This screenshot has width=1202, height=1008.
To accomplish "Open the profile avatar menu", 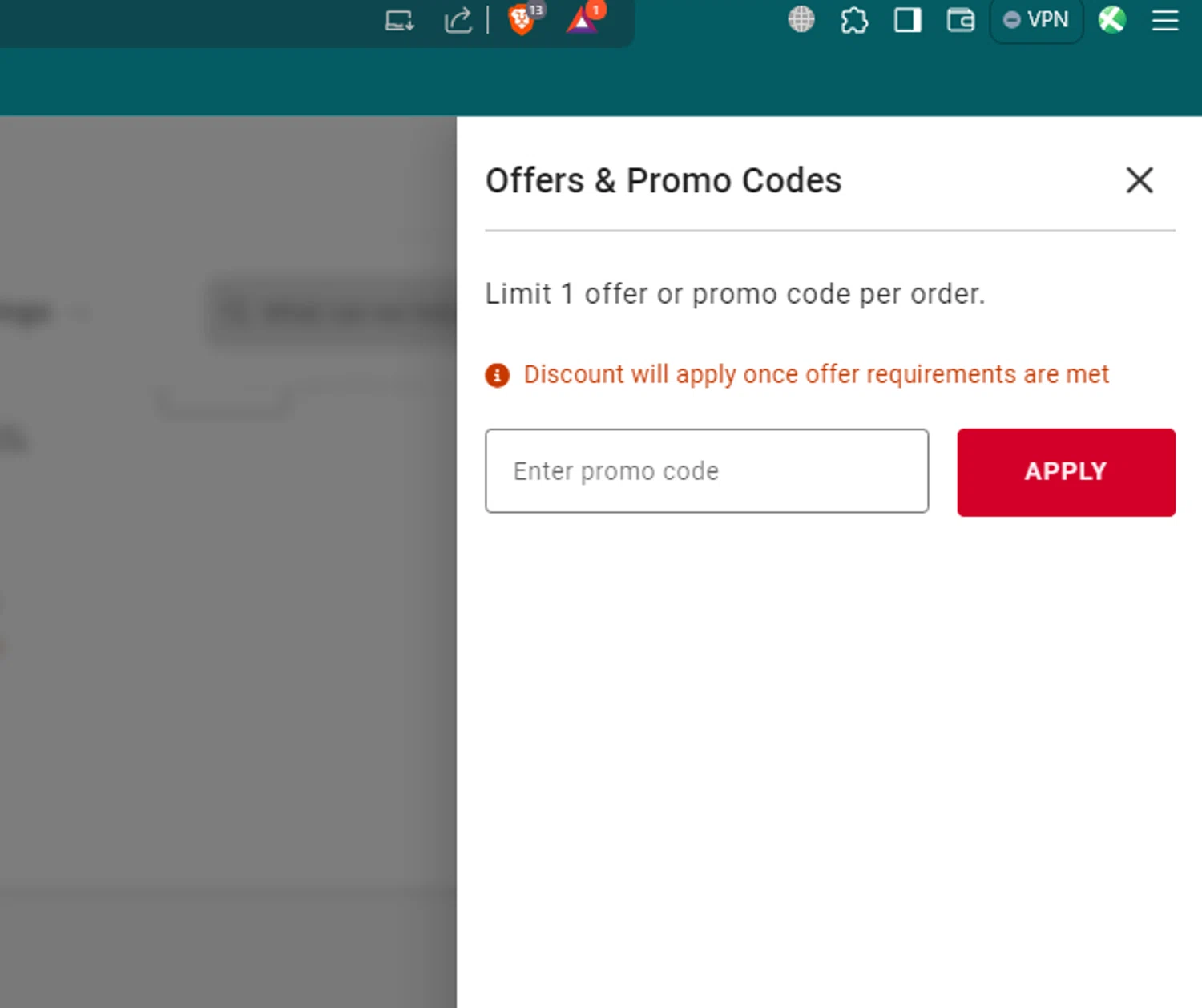I will click(x=1111, y=20).
